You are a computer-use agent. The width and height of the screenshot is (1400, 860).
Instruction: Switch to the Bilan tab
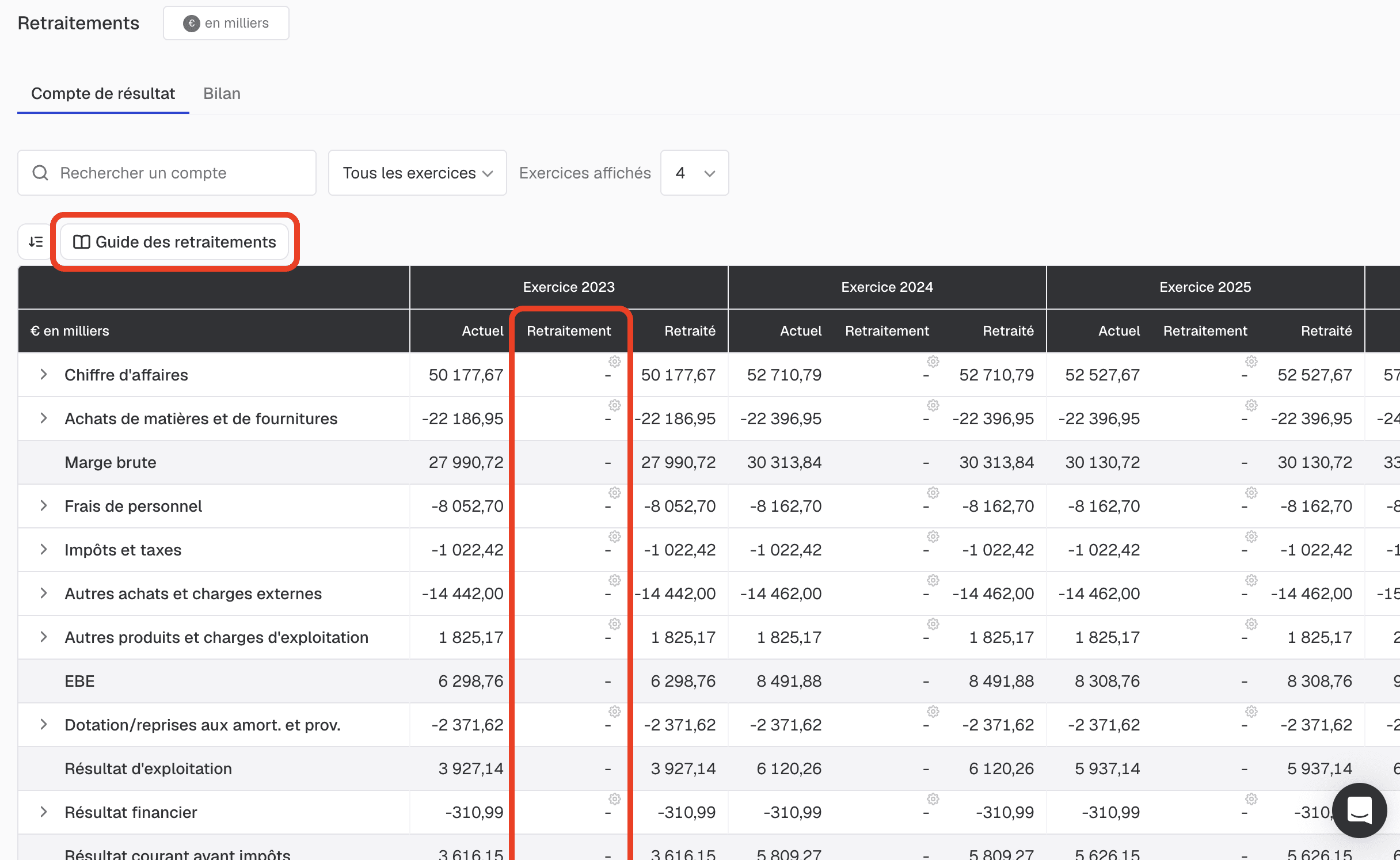222,93
